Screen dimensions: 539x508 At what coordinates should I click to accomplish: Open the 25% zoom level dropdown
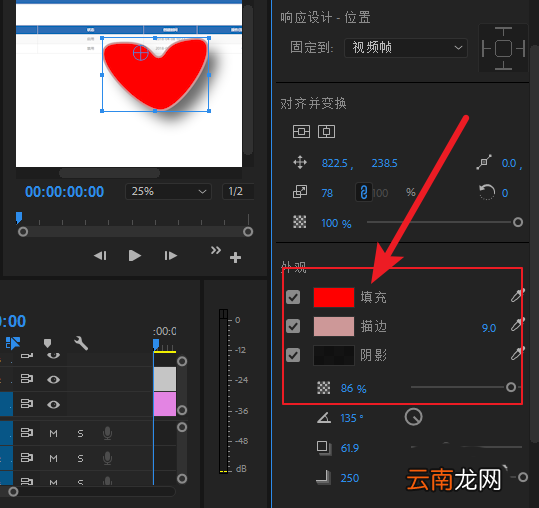pyautogui.click(x=168, y=191)
